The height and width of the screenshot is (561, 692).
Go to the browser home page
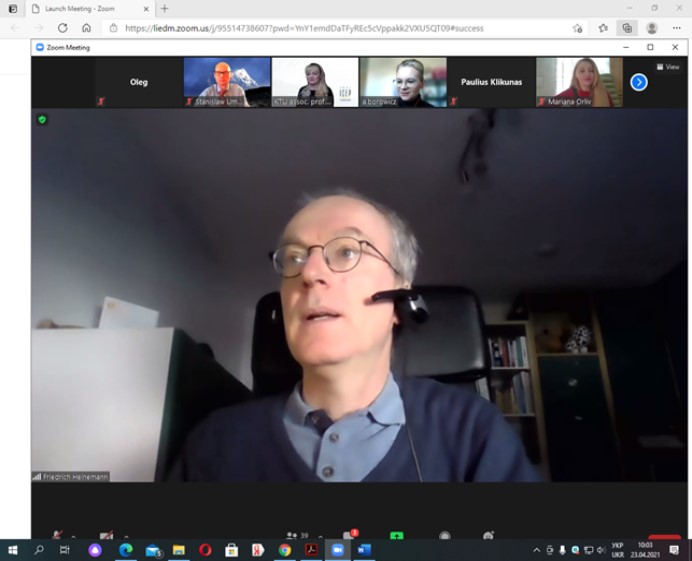86,28
